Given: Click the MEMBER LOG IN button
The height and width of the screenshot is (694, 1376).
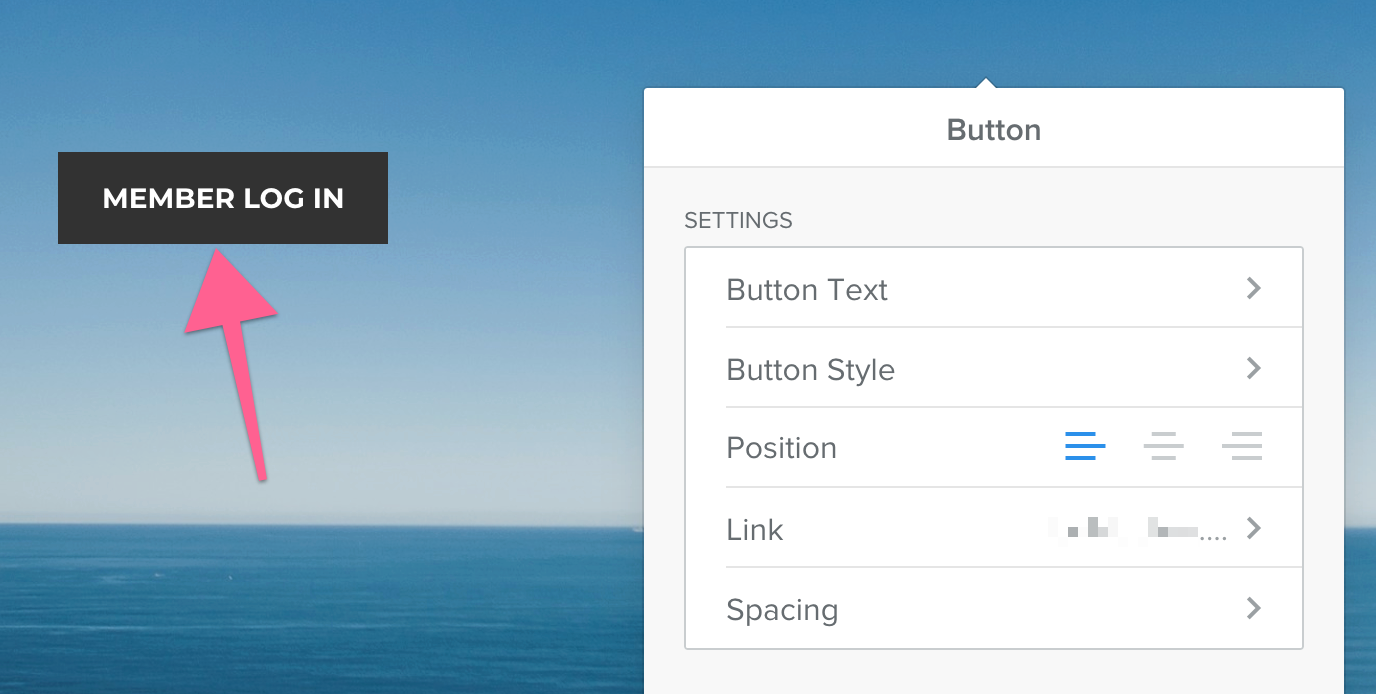Looking at the screenshot, I should click(x=223, y=198).
